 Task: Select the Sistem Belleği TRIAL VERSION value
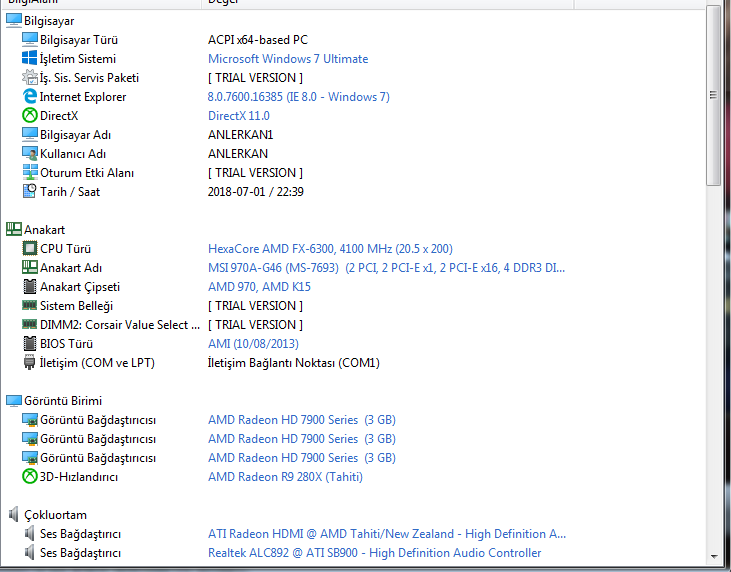point(255,306)
